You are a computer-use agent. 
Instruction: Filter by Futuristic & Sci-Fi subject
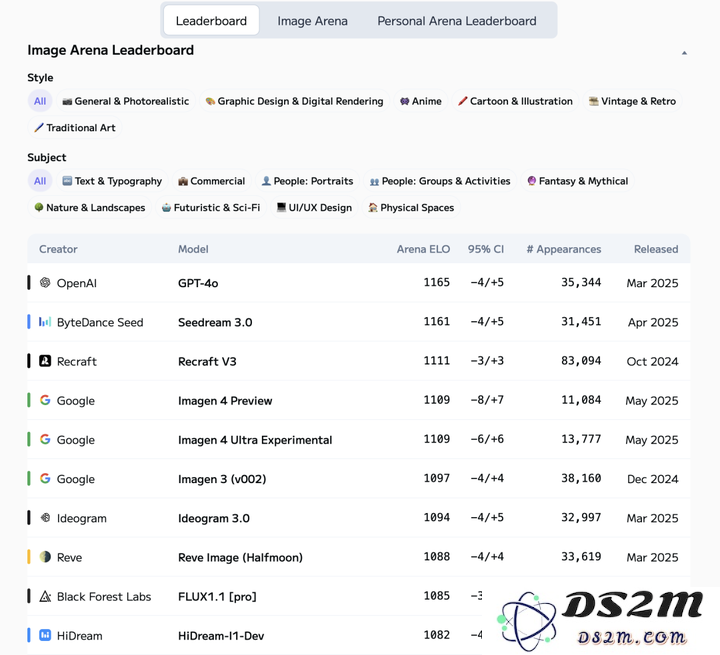[x=211, y=208]
